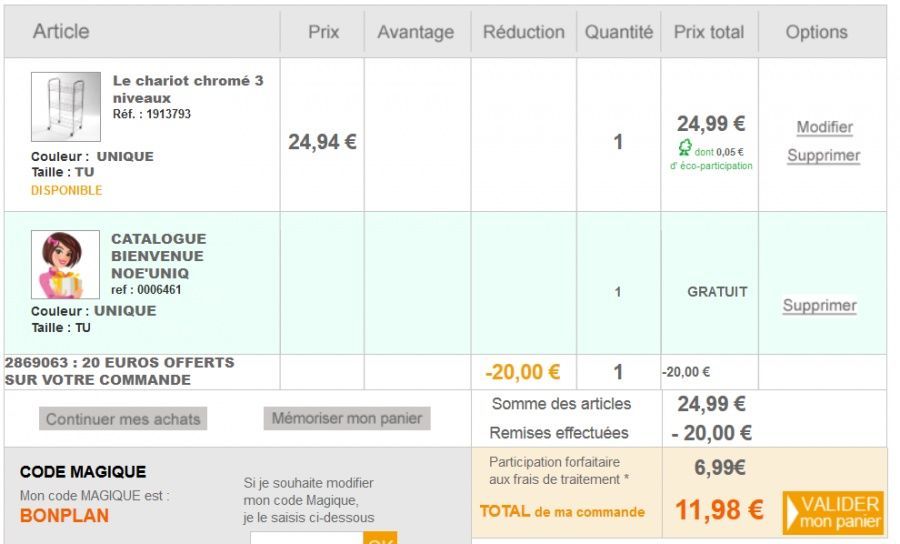This screenshot has width=900, height=544.
Task: Click the orange DISPONIBLE availability label
Action: [66, 190]
